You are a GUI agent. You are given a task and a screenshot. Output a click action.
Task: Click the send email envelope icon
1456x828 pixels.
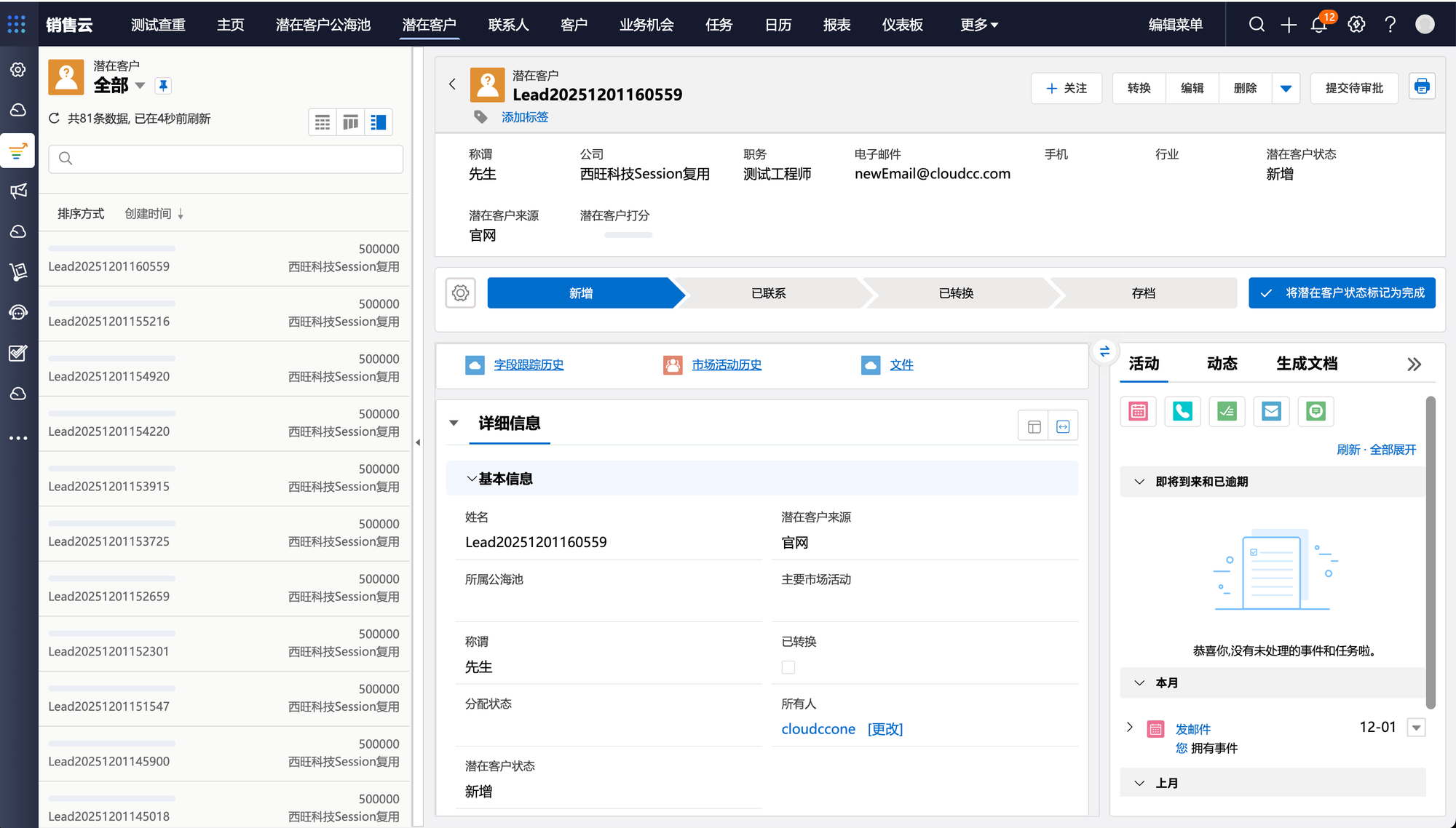pyautogui.click(x=1271, y=412)
